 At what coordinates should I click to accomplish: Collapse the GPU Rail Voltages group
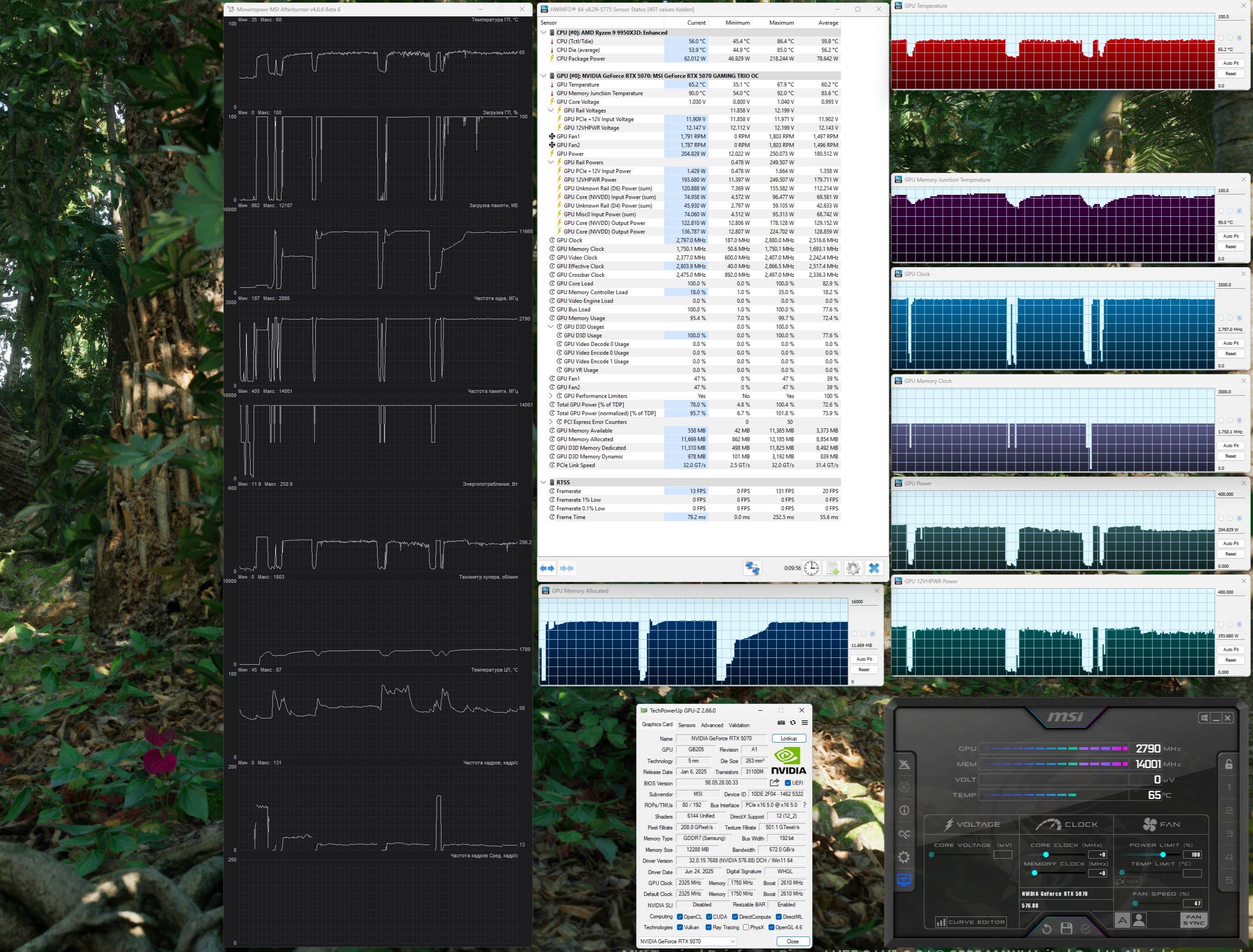(551, 111)
